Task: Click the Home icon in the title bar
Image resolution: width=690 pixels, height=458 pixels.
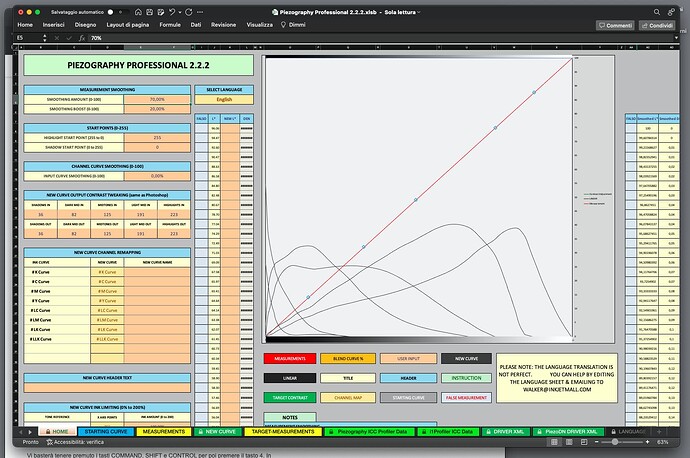Action: [x=138, y=12]
